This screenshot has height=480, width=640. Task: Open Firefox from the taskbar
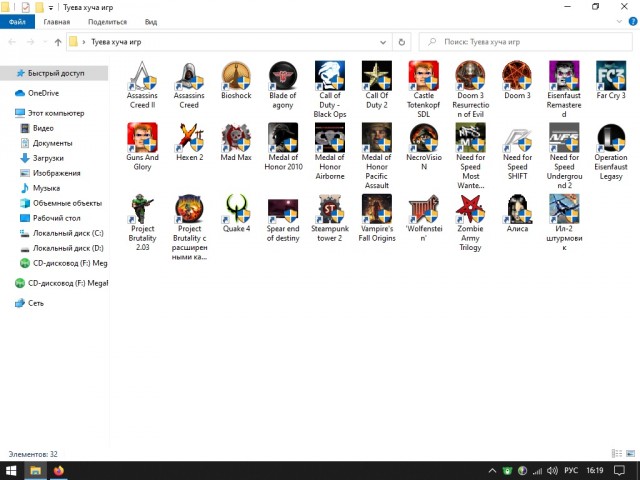pos(59,471)
